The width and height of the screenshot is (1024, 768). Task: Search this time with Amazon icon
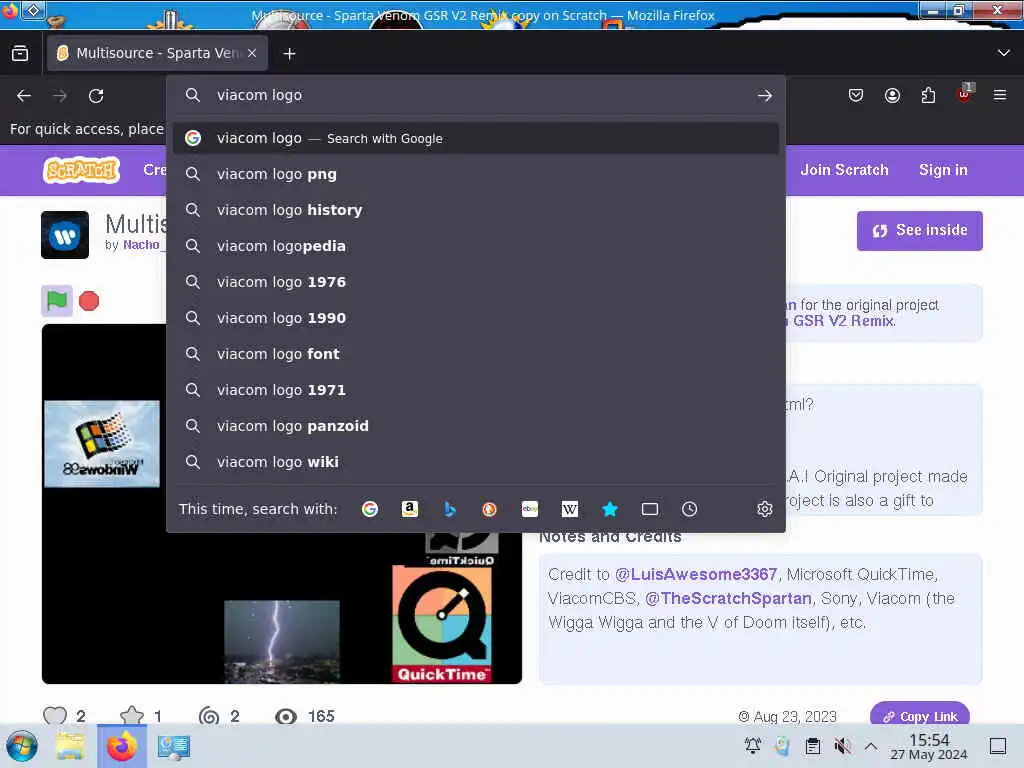tap(409, 509)
